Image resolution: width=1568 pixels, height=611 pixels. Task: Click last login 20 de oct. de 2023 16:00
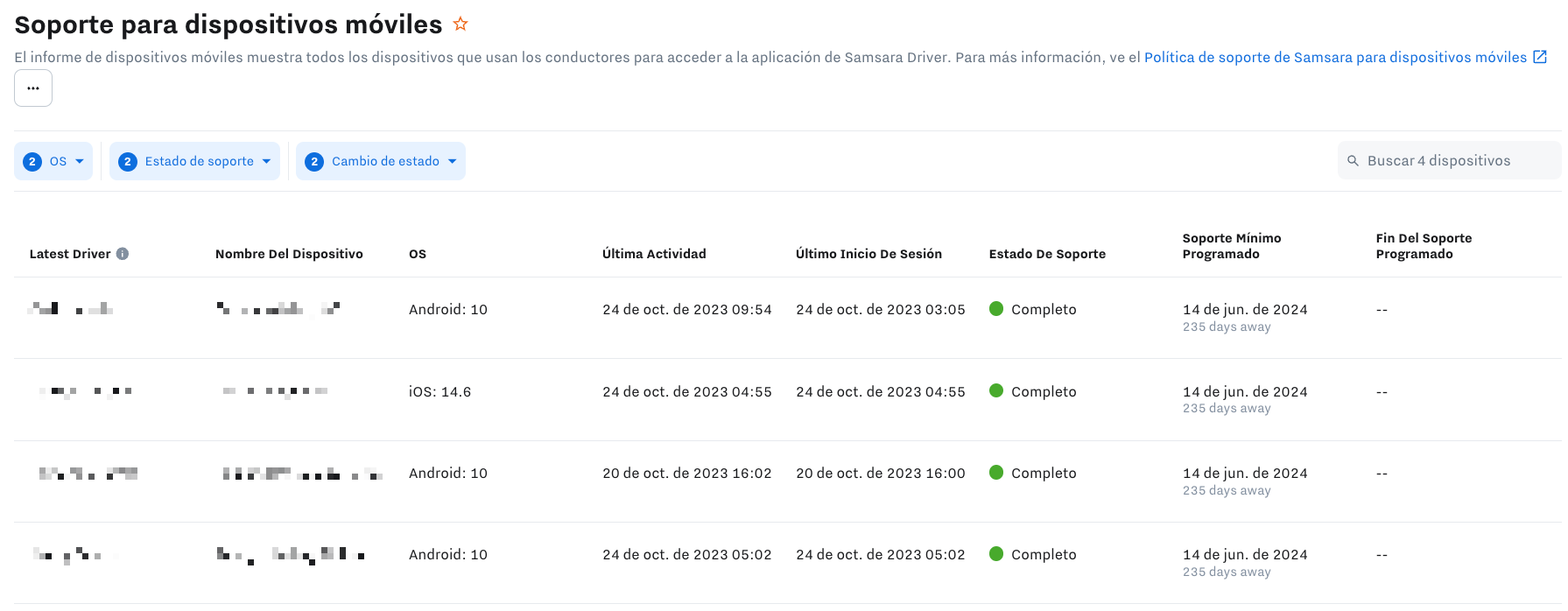(x=881, y=473)
